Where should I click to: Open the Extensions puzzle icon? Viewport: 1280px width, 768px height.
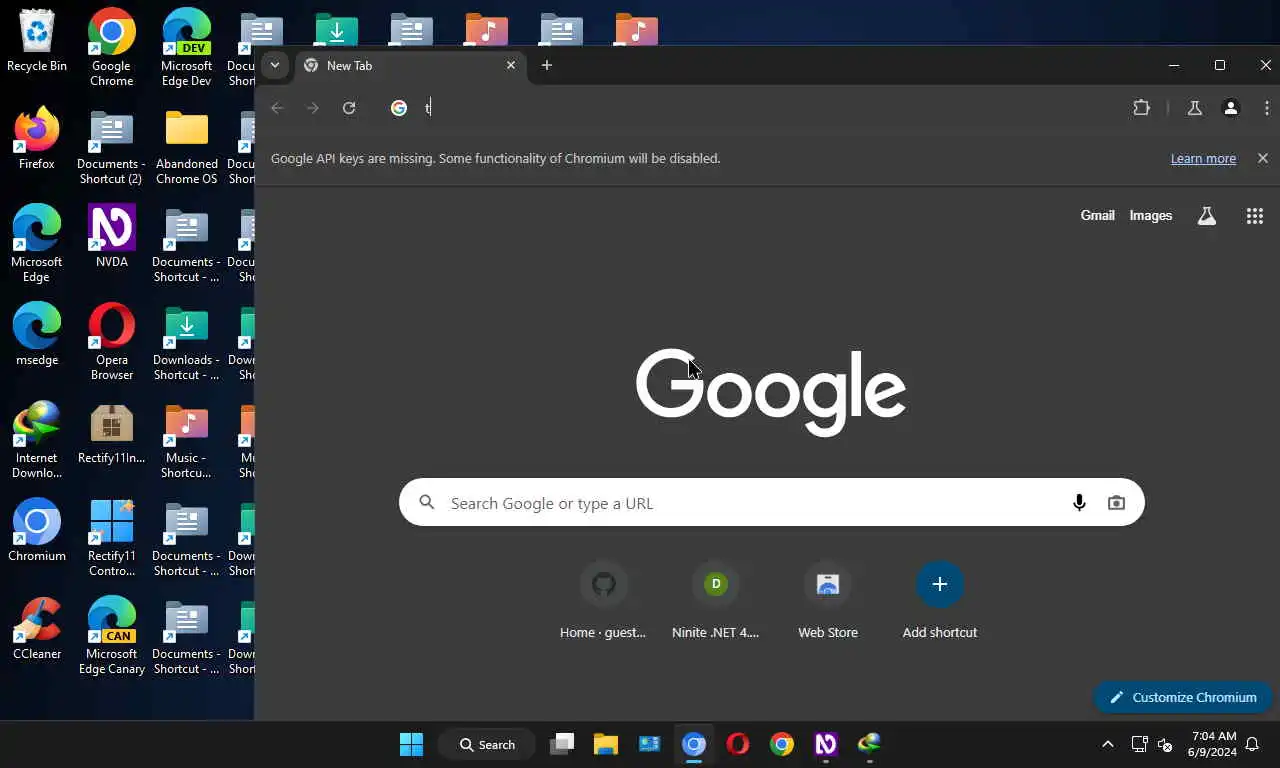click(1141, 108)
